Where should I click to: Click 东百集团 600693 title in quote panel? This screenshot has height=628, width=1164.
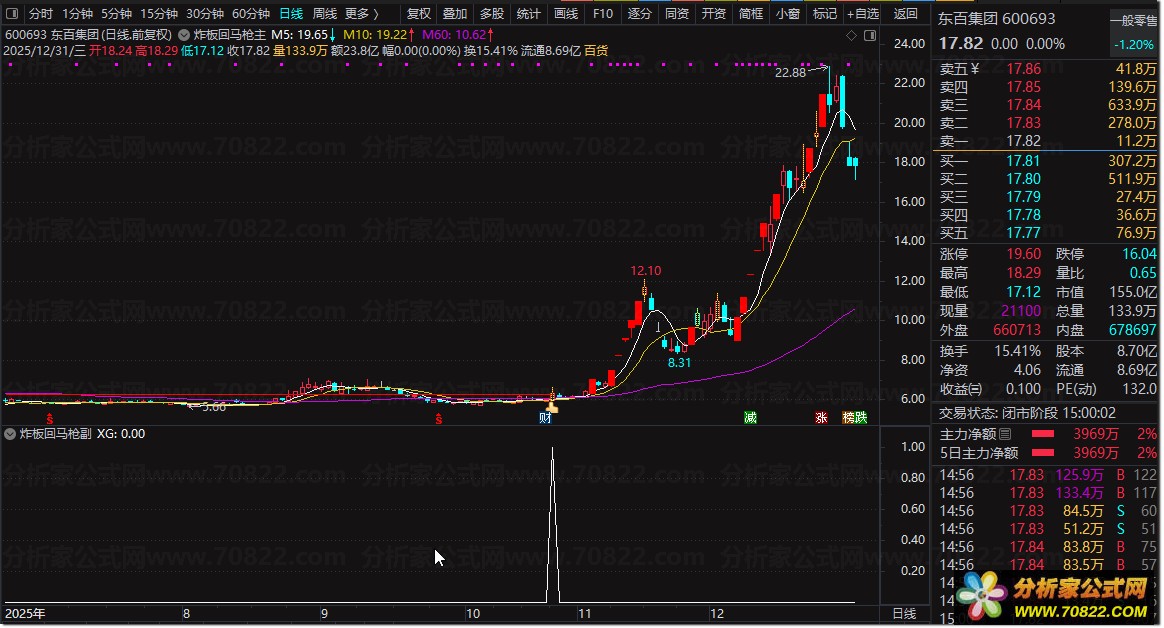click(996, 19)
